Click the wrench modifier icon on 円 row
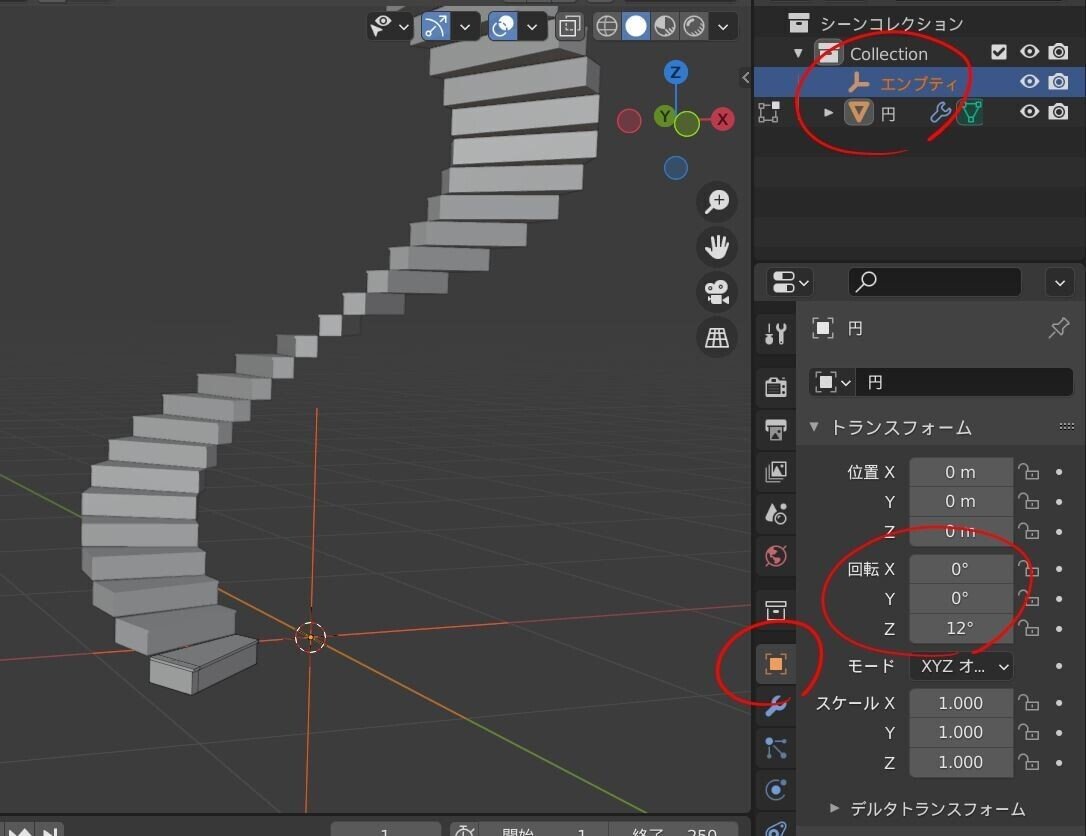Viewport: 1086px width, 836px height. coord(940,112)
